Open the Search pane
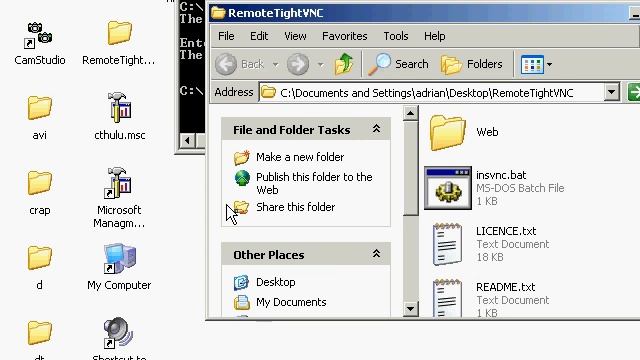 tap(398, 64)
